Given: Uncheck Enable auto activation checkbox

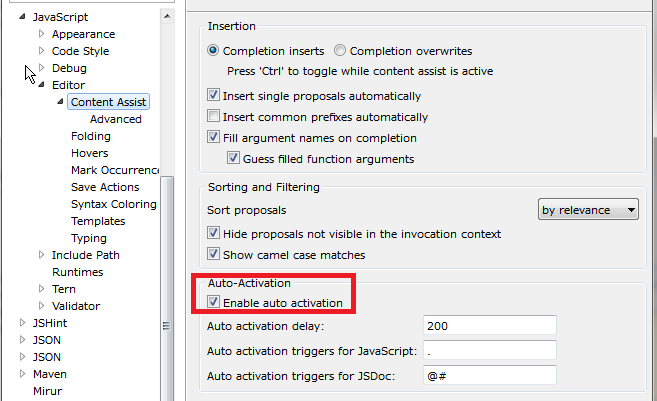Looking at the screenshot, I should tap(213, 302).
